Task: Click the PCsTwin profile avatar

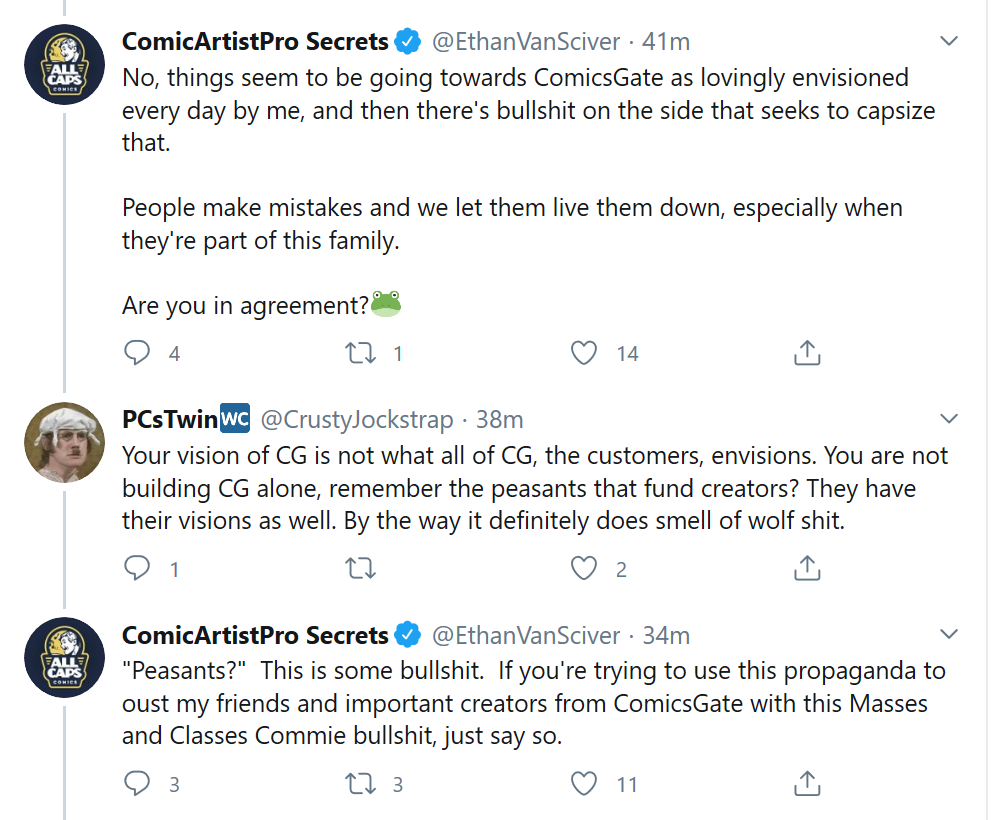Action: tap(64, 442)
